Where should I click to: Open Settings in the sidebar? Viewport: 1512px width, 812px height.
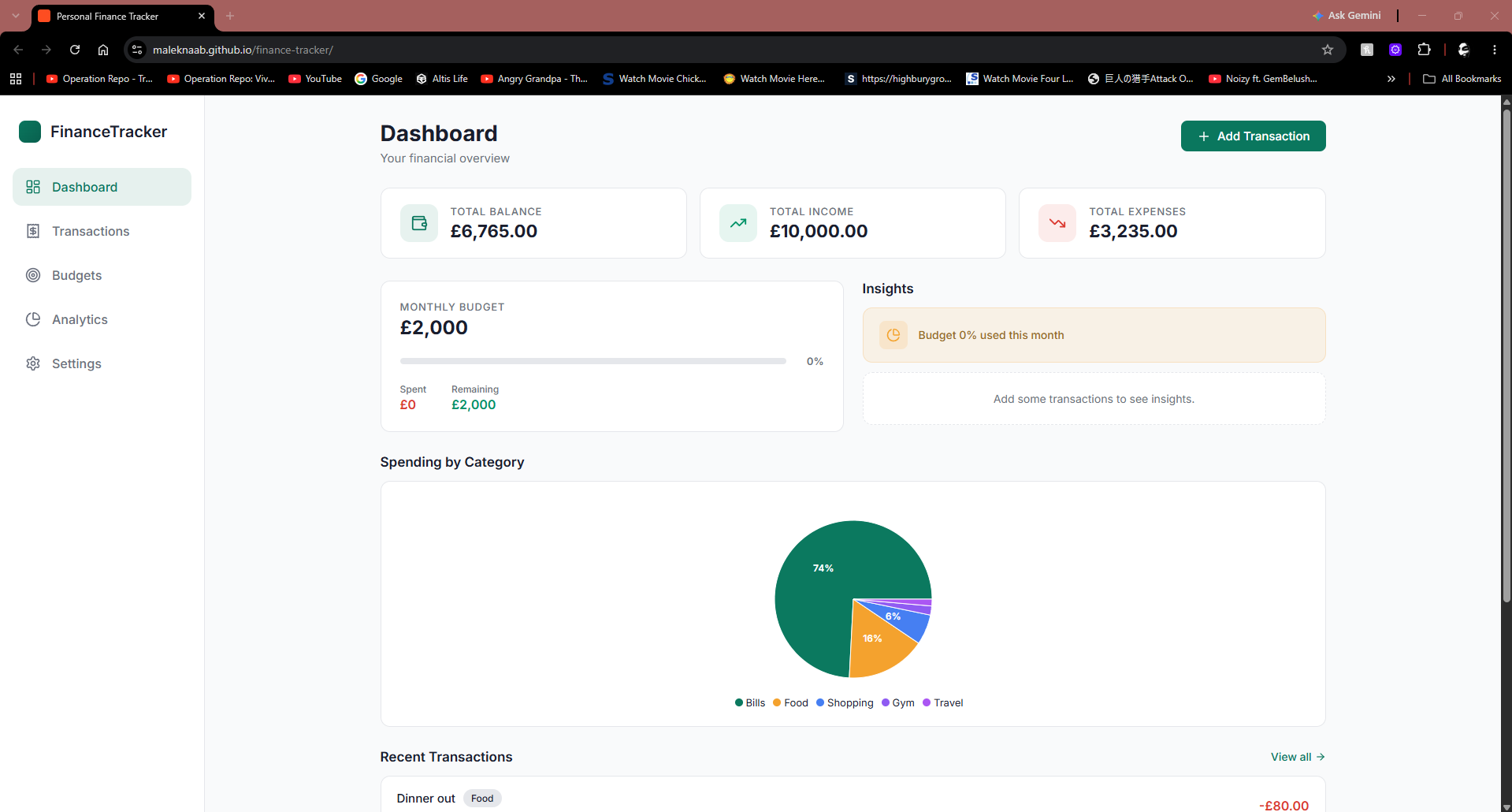[x=102, y=363]
